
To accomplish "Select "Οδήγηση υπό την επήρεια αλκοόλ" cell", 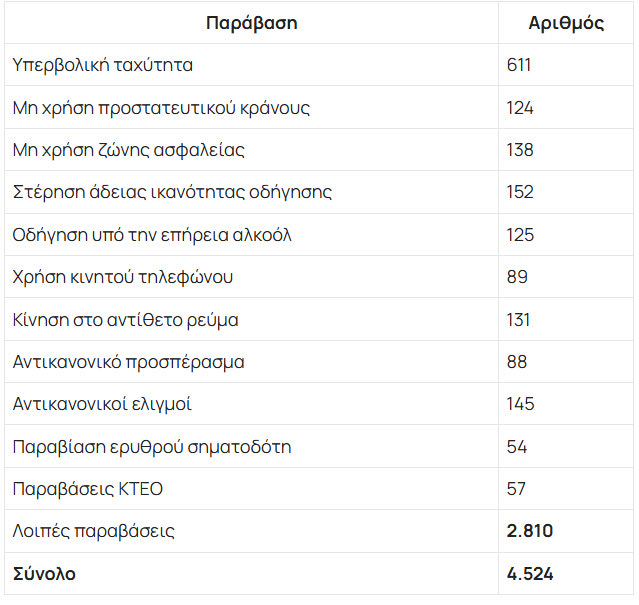I will [x=152, y=235].
